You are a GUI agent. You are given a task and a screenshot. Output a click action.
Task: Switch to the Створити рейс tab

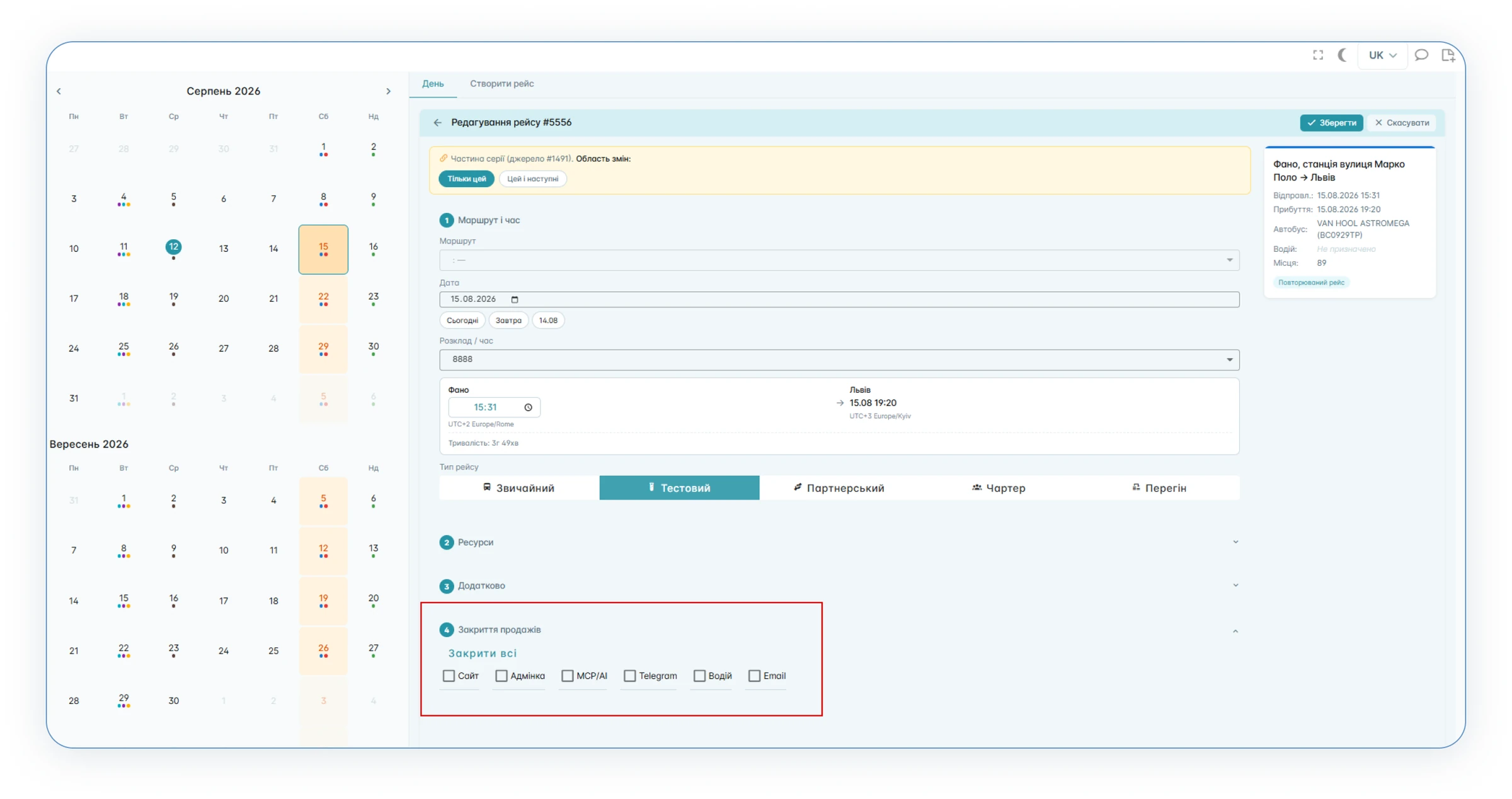[502, 84]
